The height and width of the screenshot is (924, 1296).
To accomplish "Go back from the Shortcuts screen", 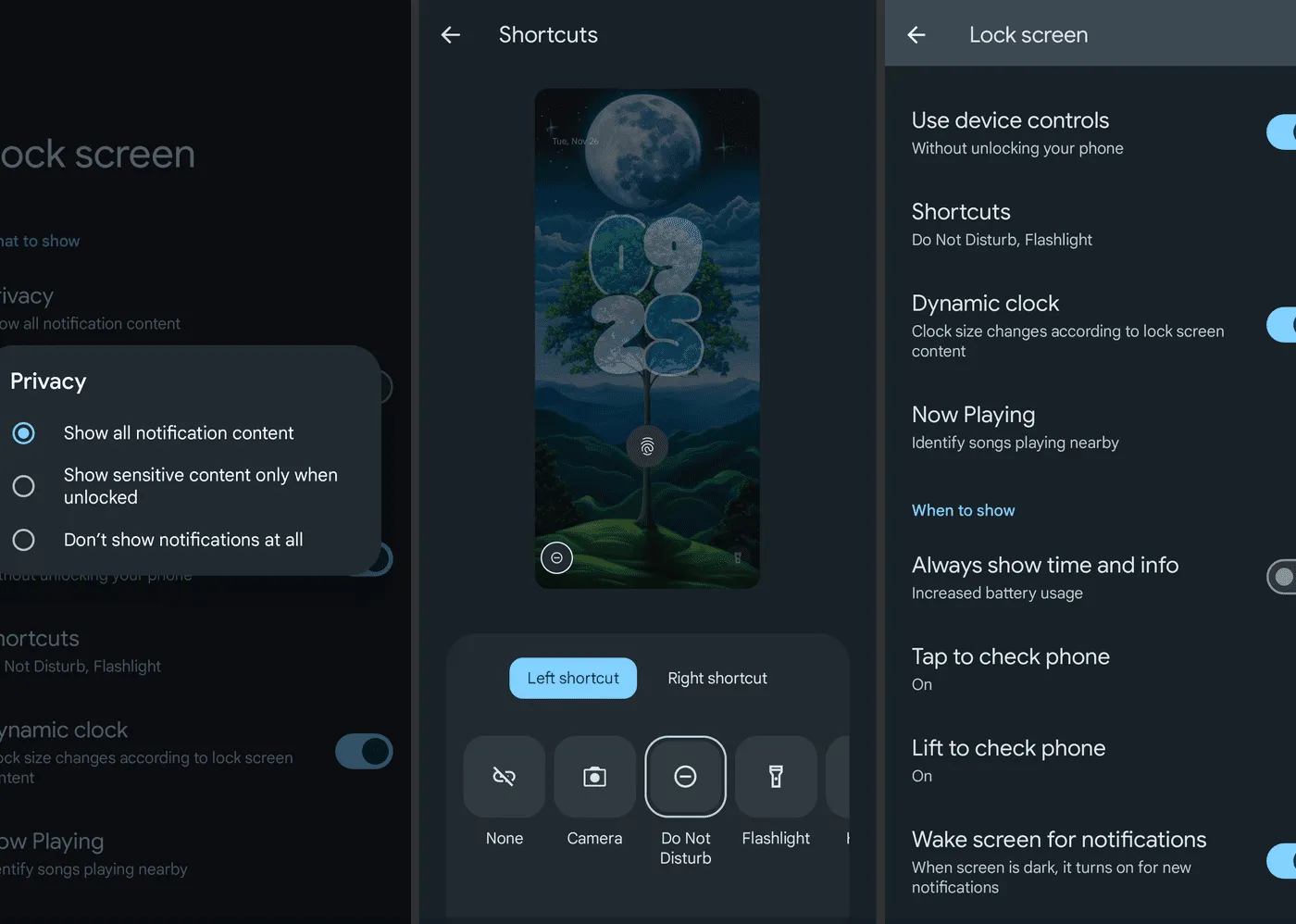I will tap(451, 35).
